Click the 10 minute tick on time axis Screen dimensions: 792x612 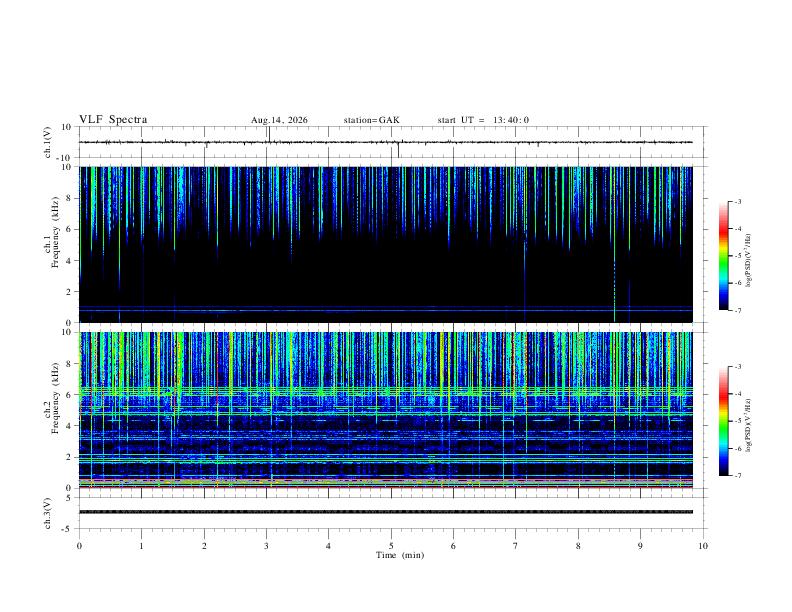[x=703, y=546]
